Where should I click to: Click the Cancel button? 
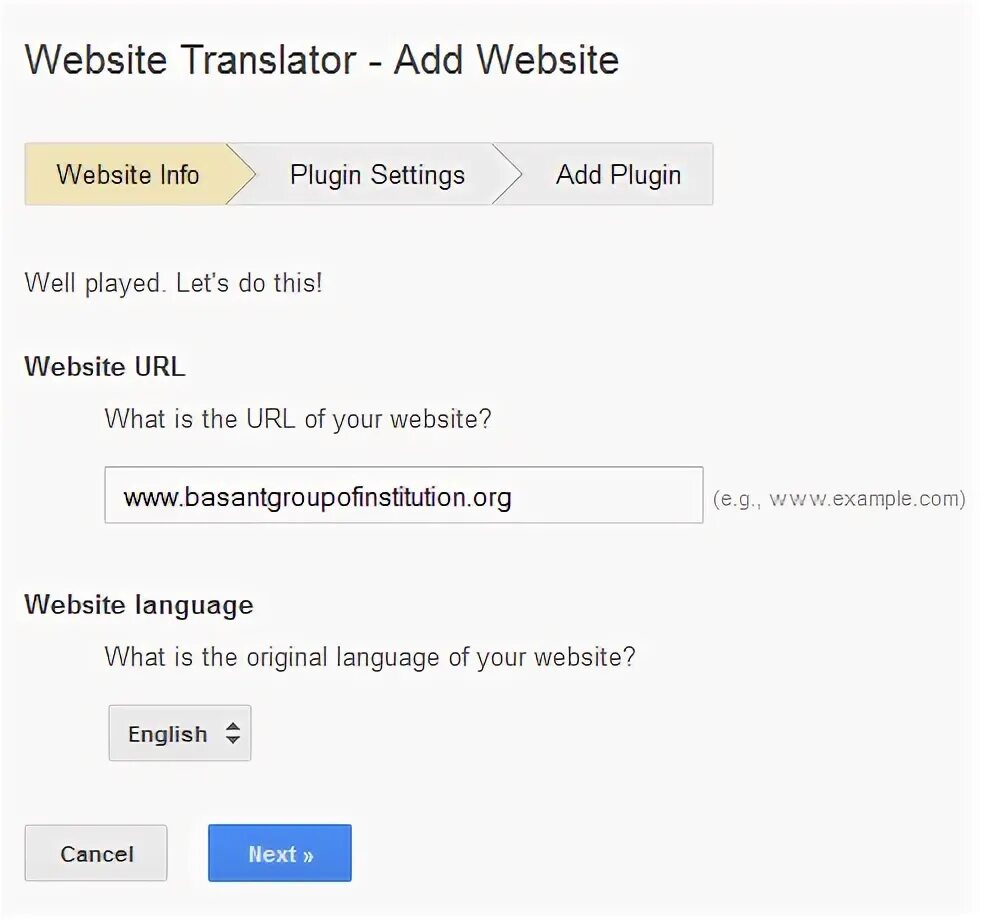[x=96, y=853]
